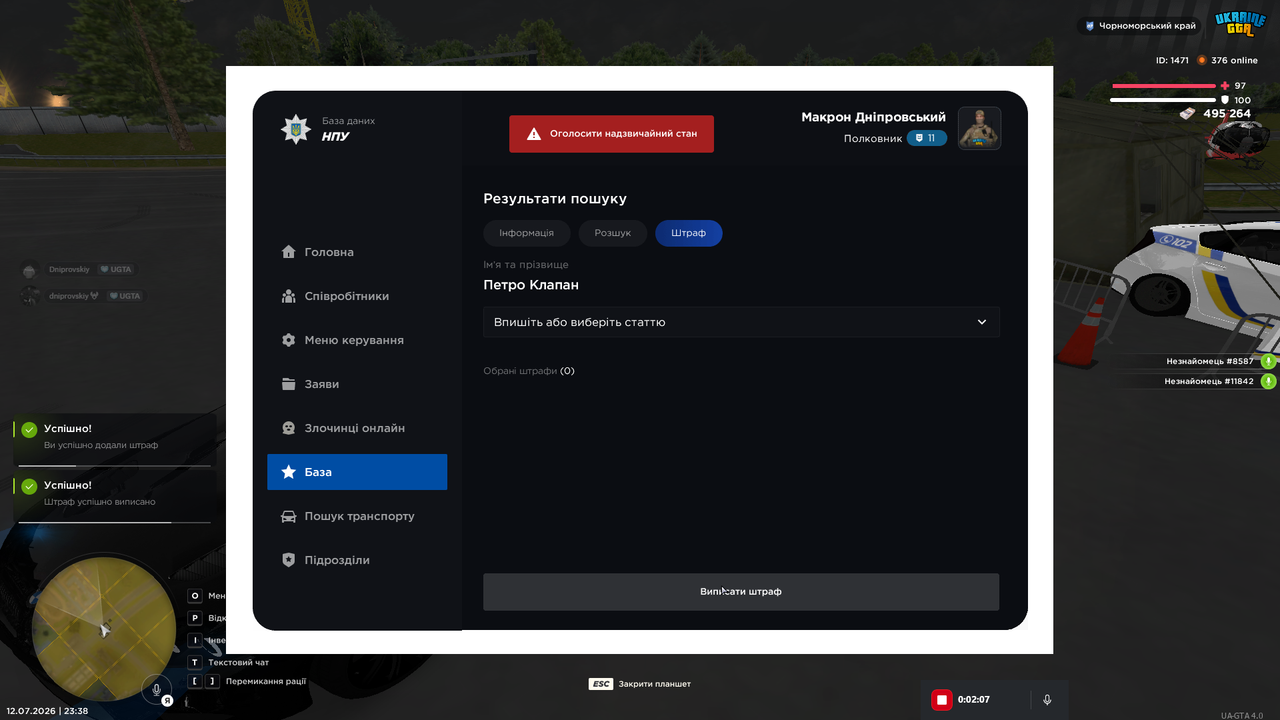Click the 'ID: 1471' text

click(x=1173, y=60)
